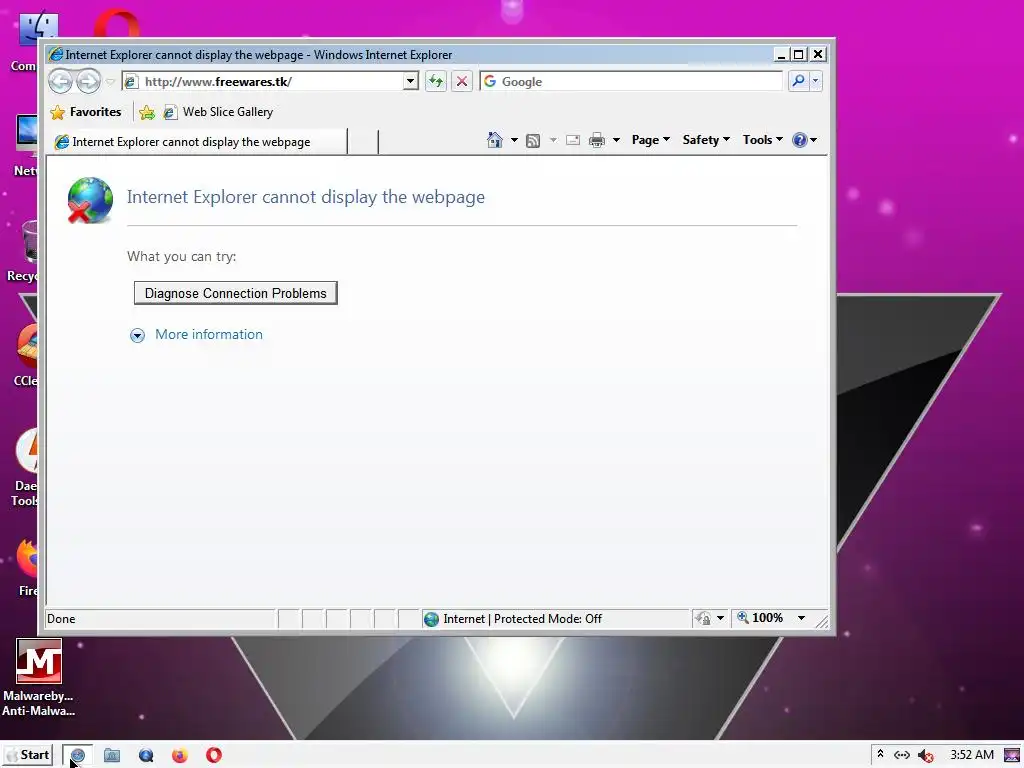The image size is (1024, 768).
Task: Minimize the Internet Explorer window
Action: coord(780,55)
